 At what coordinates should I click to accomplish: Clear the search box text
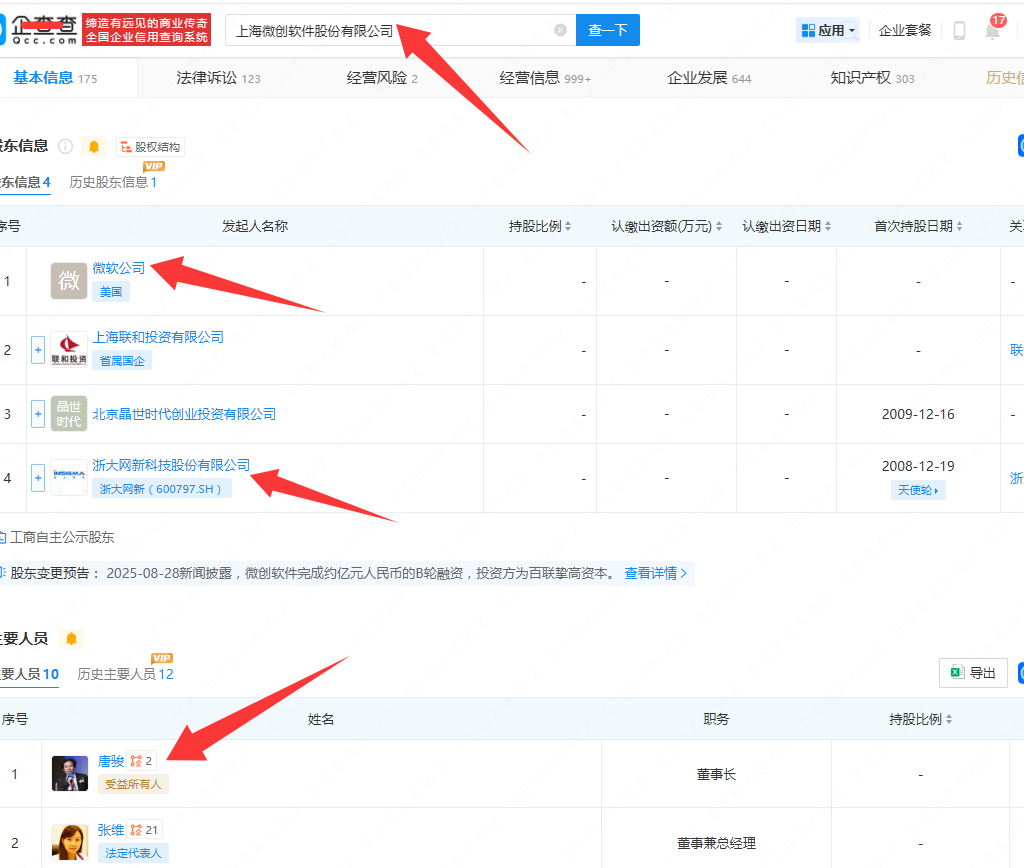[x=560, y=30]
